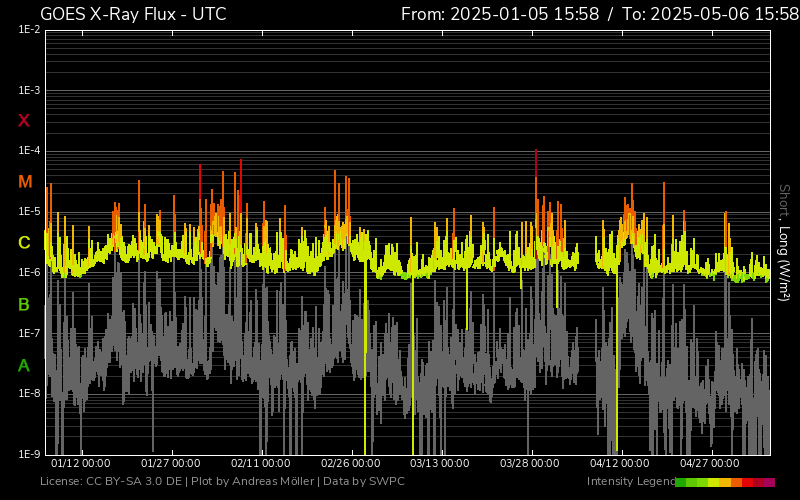
Task: Click the 02/26 00:00 x-axis label
Action: point(351,463)
